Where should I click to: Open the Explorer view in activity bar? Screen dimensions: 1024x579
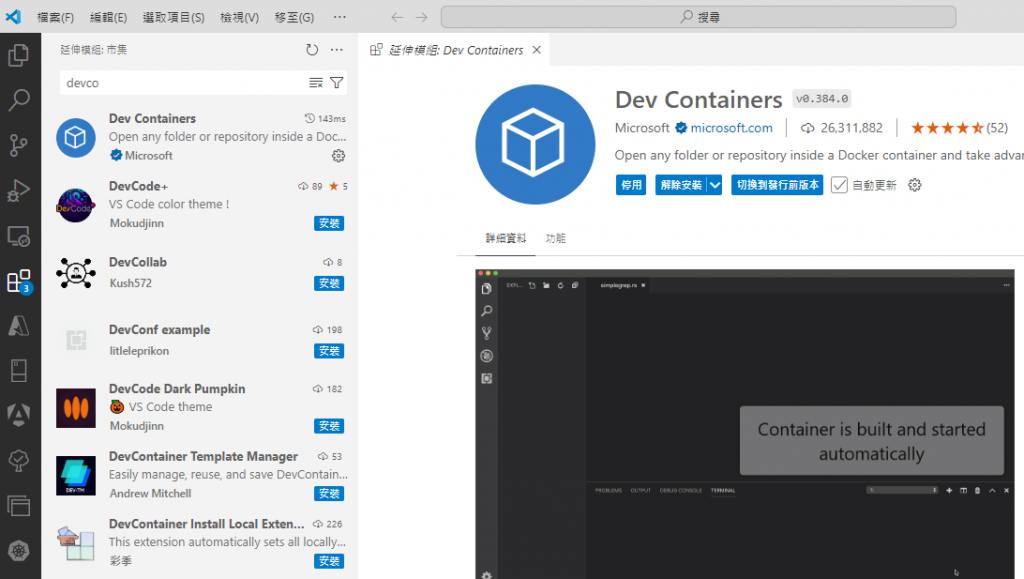tap(18, 55)
